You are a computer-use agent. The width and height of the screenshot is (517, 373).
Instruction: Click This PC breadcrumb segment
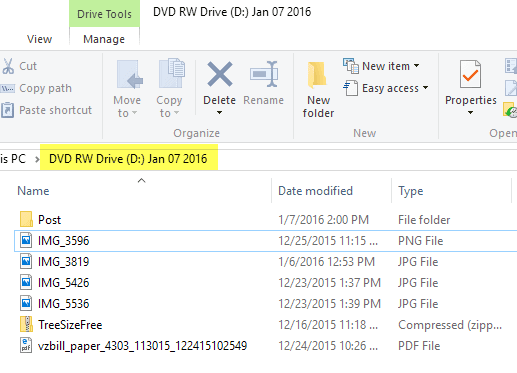click(13, 159)
